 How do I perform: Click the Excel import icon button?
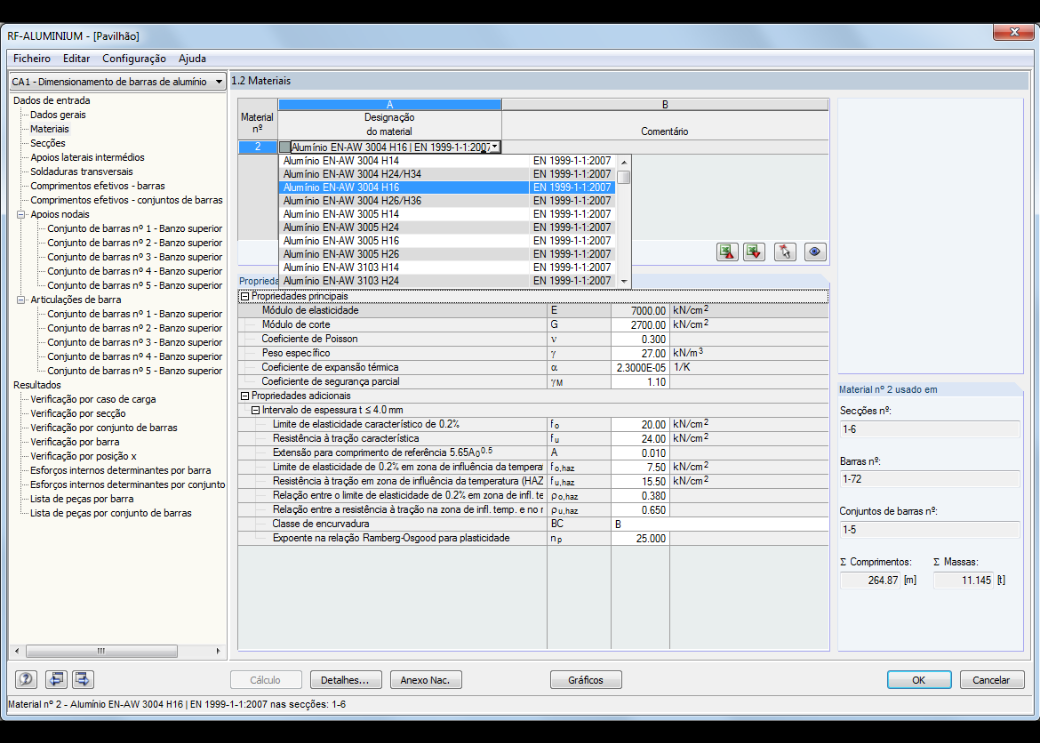click(754, 252)
